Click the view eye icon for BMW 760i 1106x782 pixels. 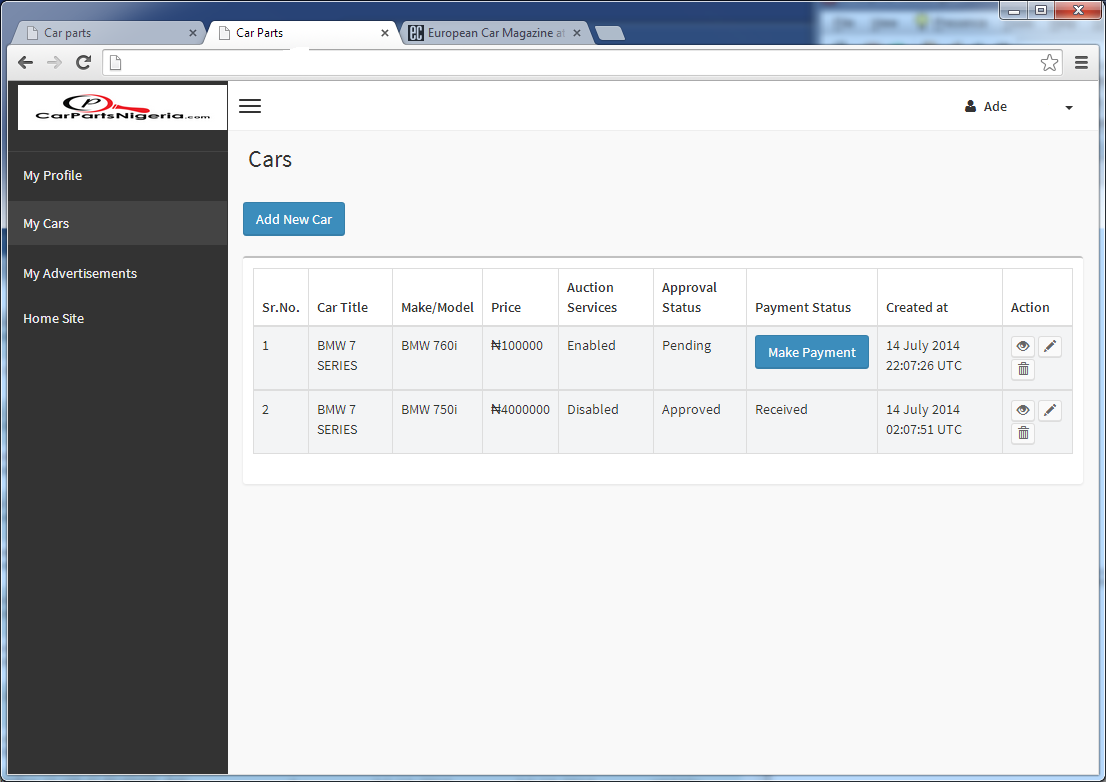pyautogui.click(x=1022, y=347)
